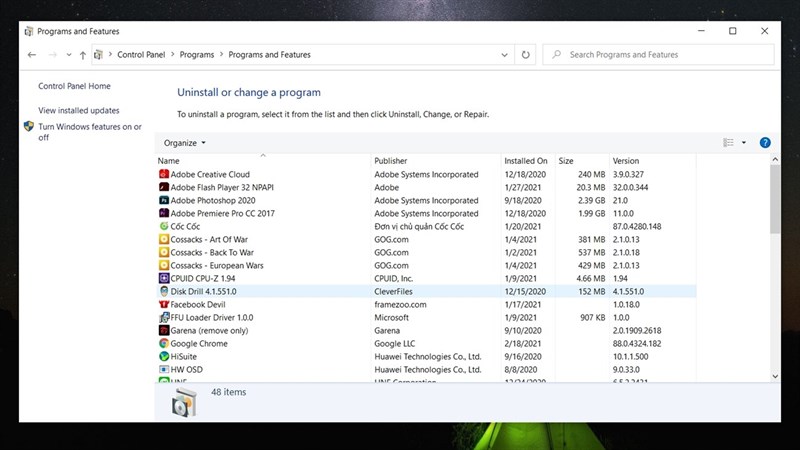Select the Facebook Devil row name
Viewport: 800px width, 450px height.
[x=197, y=305]
